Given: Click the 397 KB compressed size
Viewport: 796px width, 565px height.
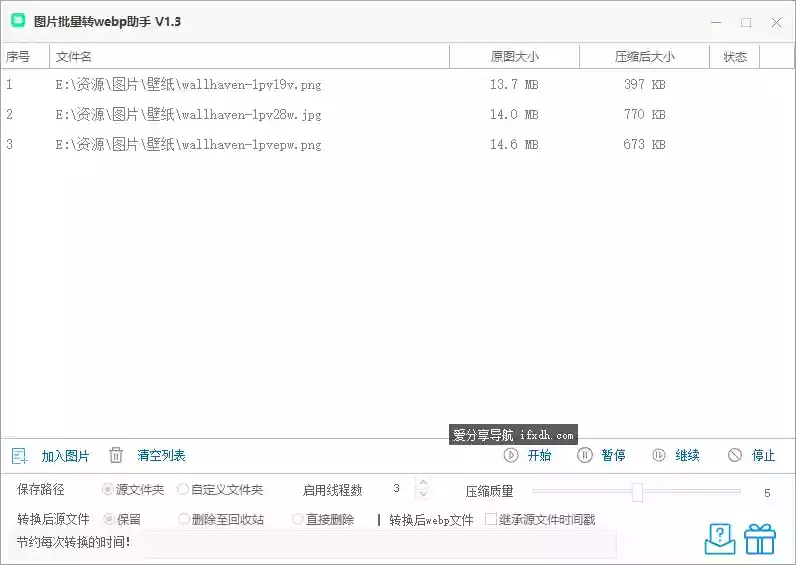Looking at the screenshot, I should pyautogui.click(x=644, y=84).
